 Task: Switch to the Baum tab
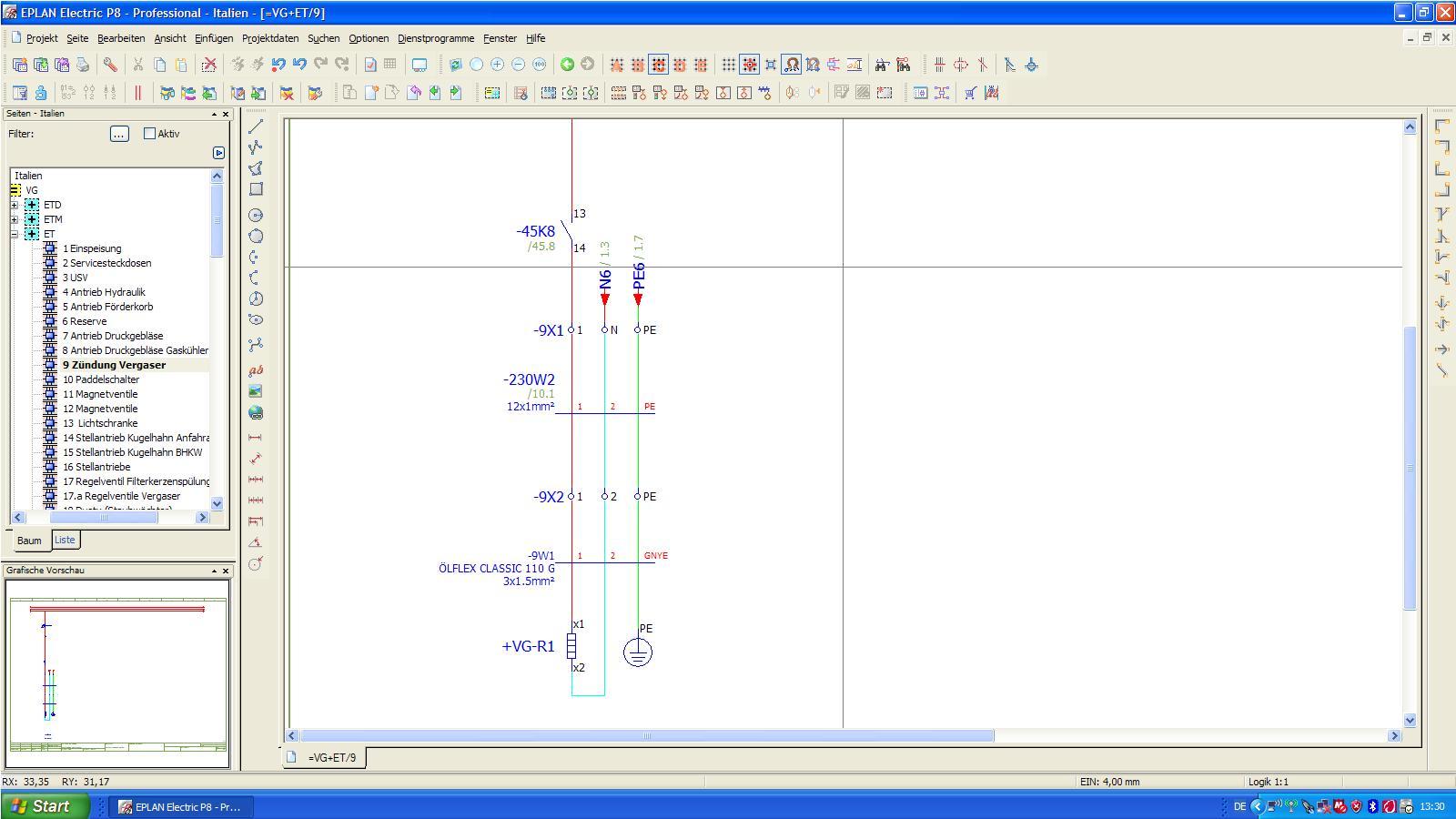point(29,541)
